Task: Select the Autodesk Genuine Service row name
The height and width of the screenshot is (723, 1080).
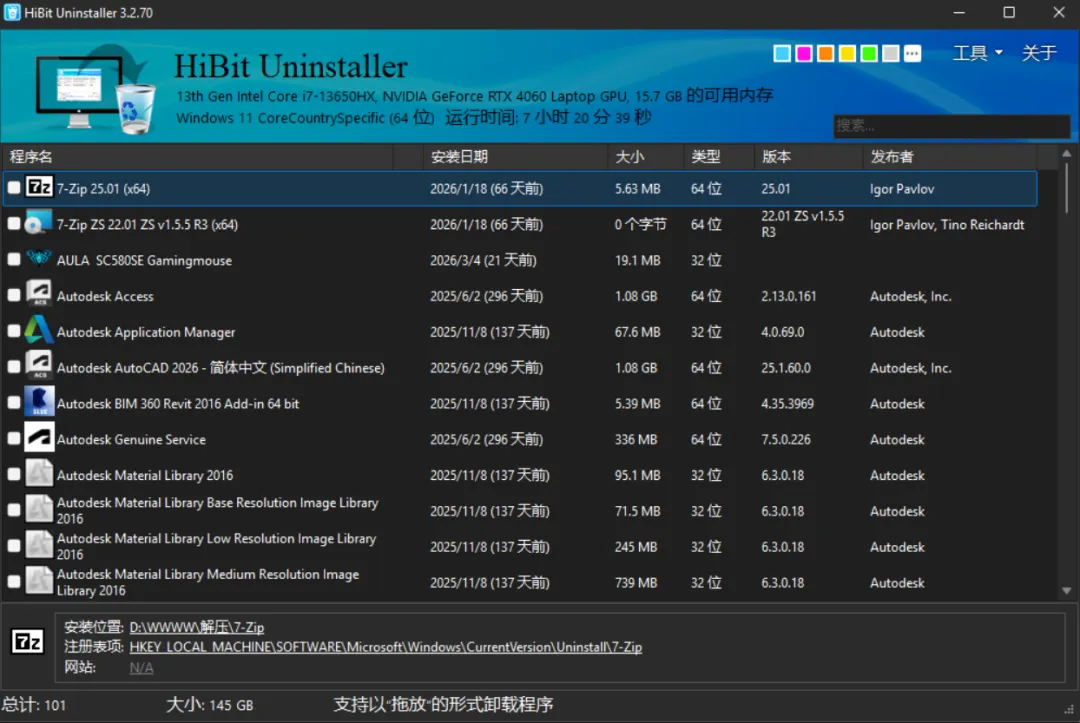Action: (131, 439)
